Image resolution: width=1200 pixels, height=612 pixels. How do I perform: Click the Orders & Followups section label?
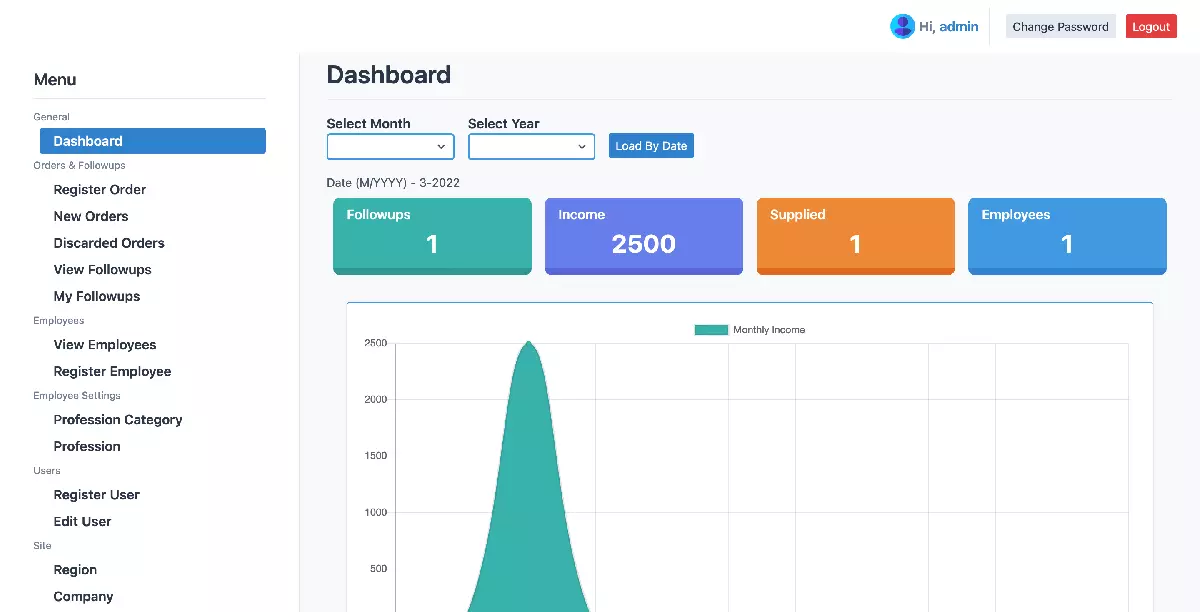79,166
